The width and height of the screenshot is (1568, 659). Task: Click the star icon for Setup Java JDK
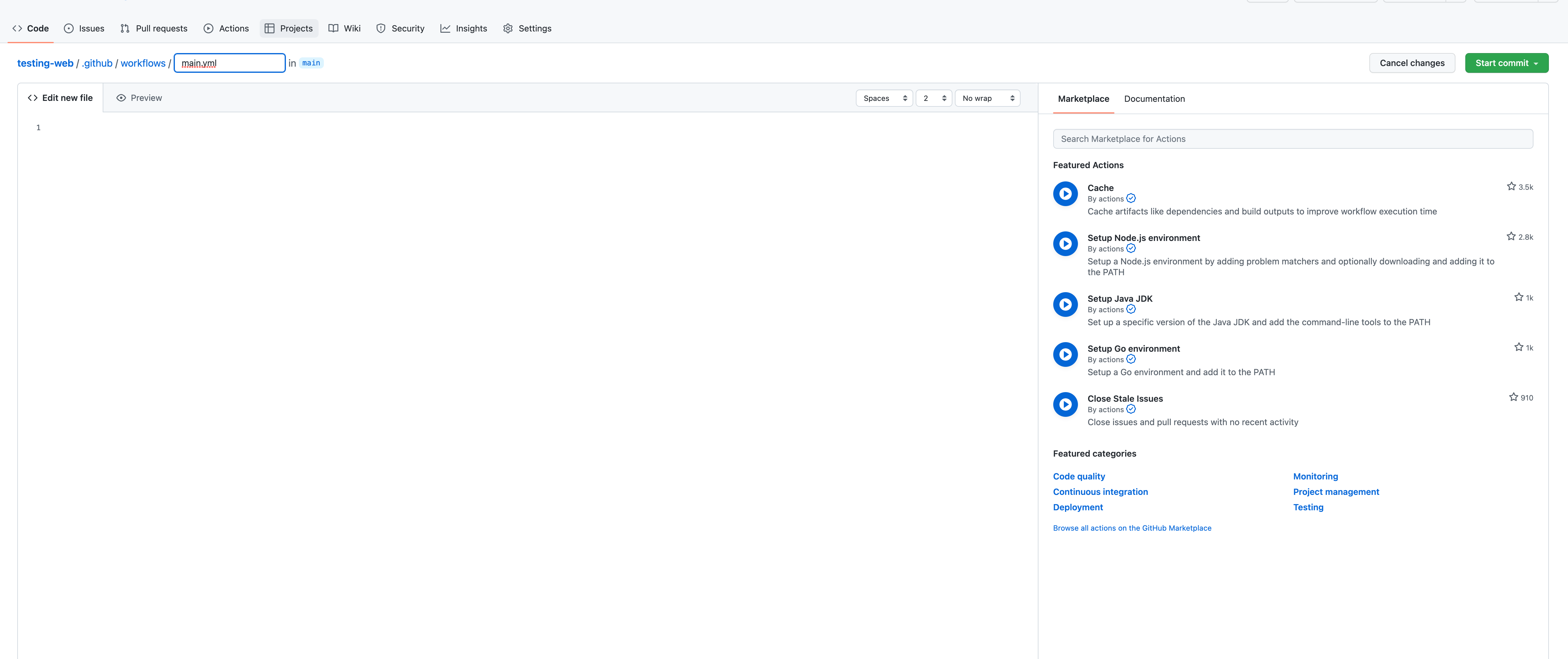tap(1519, 297)
